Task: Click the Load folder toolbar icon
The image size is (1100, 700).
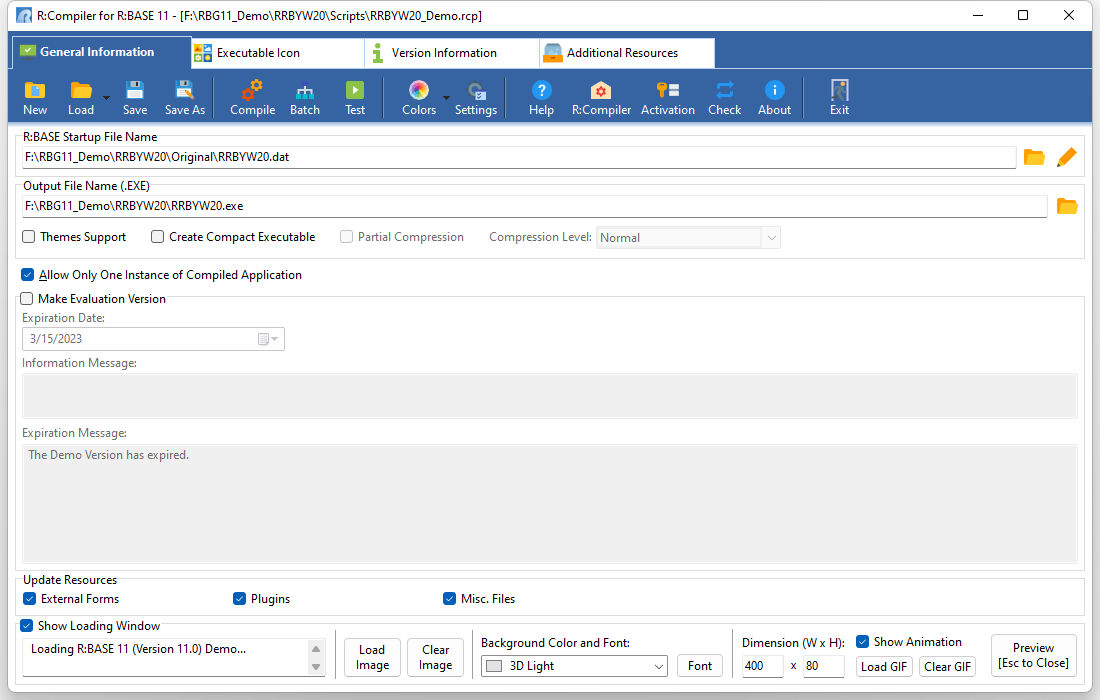Action: [x=81, y=90]
